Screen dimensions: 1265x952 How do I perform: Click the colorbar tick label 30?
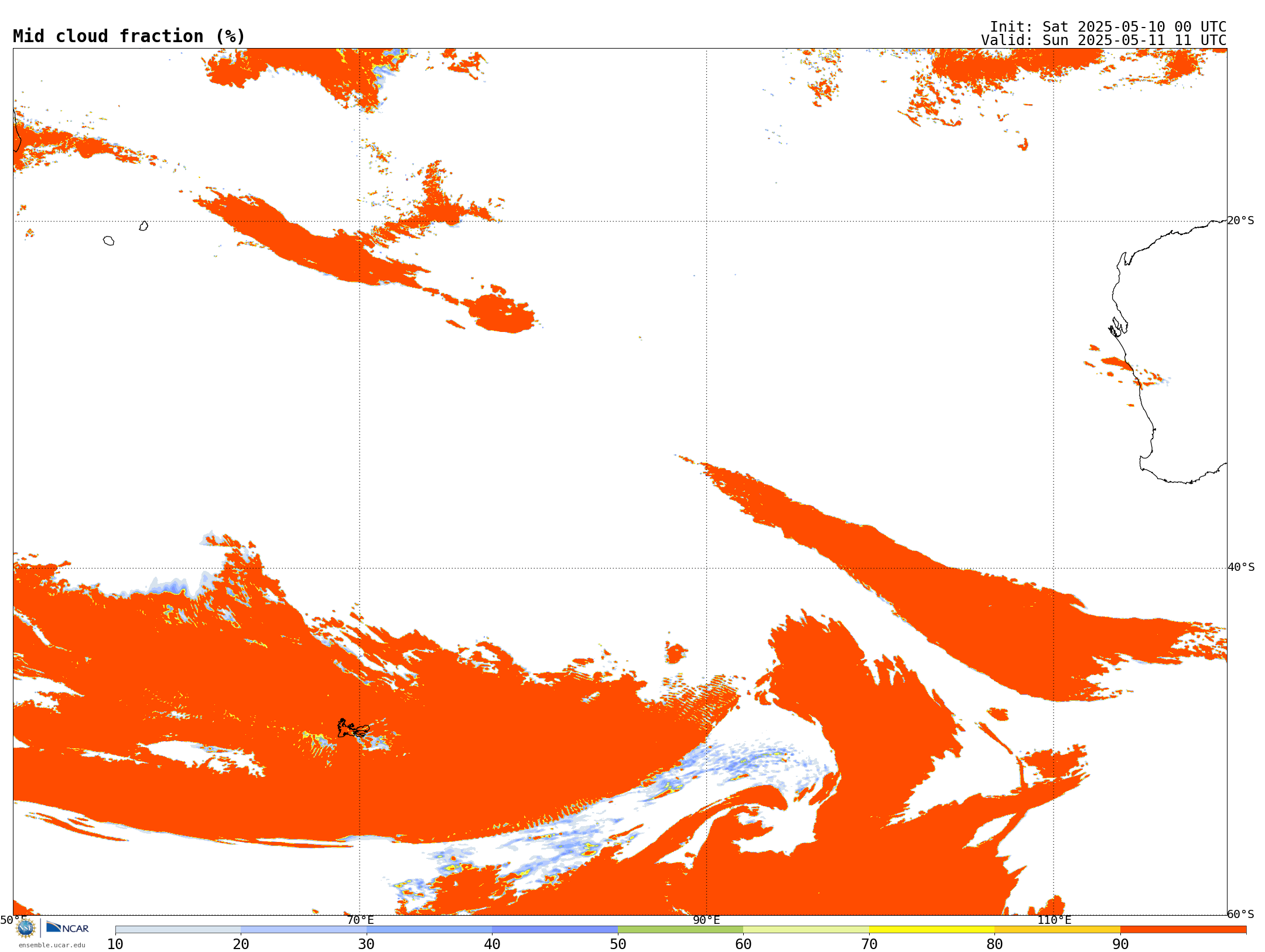367,944
